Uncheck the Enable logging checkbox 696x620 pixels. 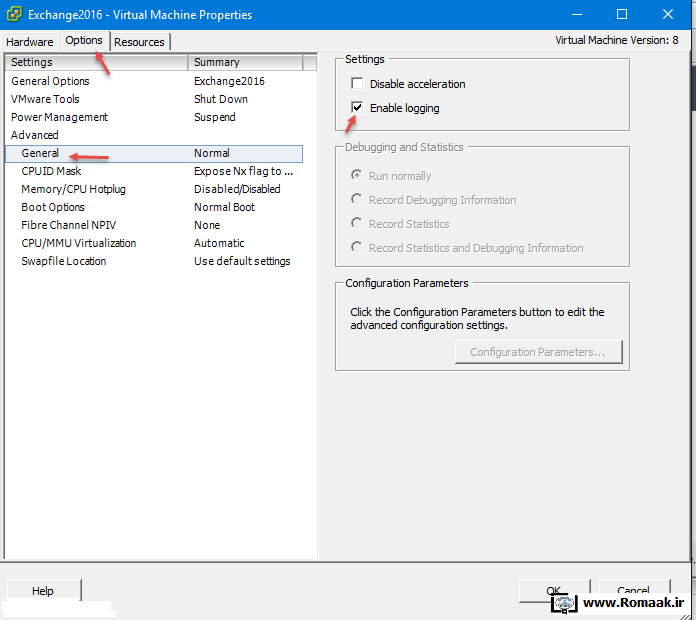357,107
